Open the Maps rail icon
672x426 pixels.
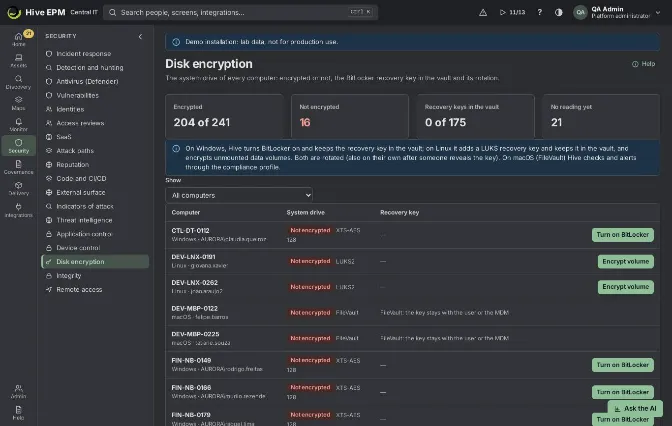[x=18, y=103]
